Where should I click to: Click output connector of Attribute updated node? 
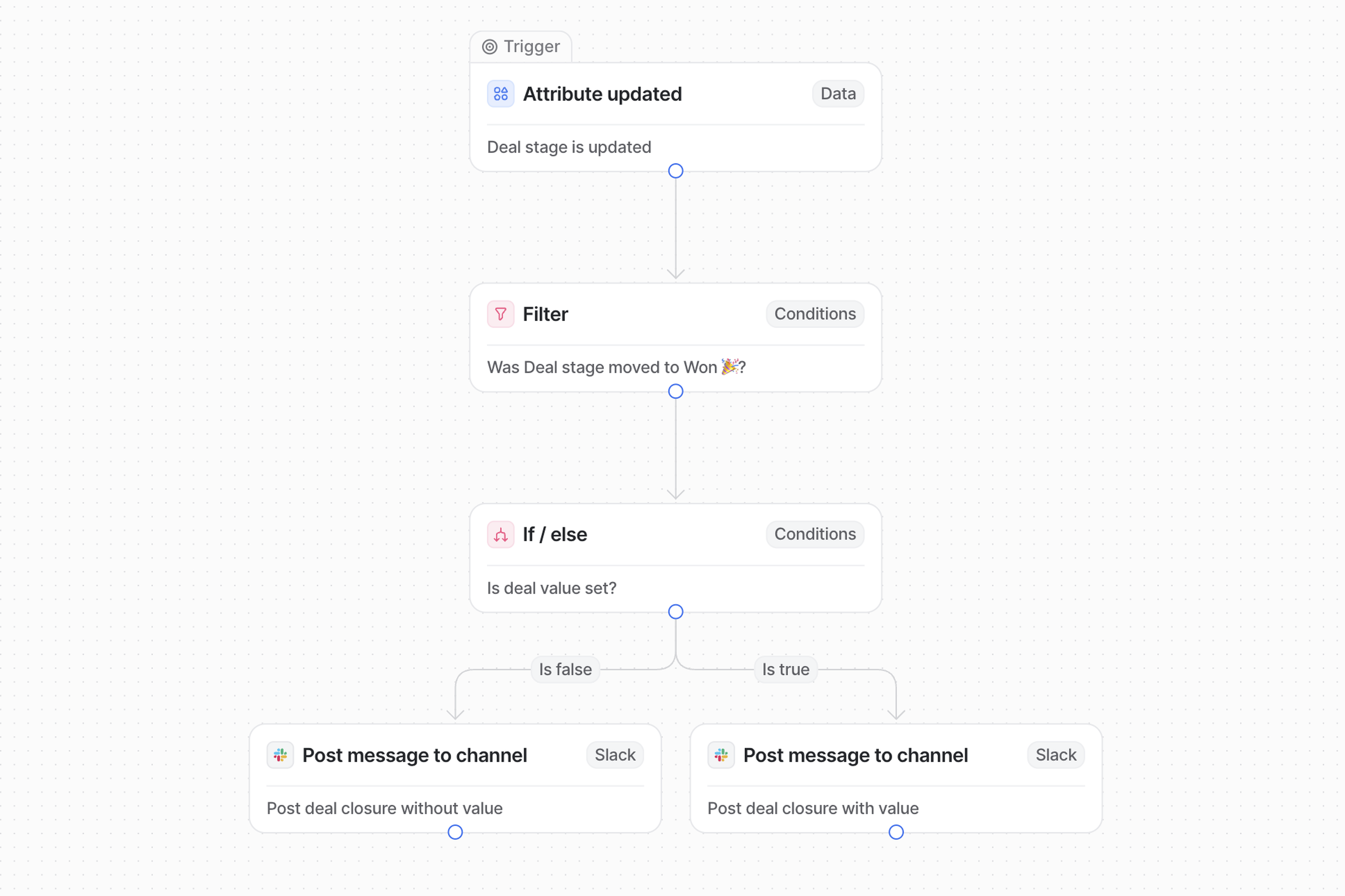point(676,171)
